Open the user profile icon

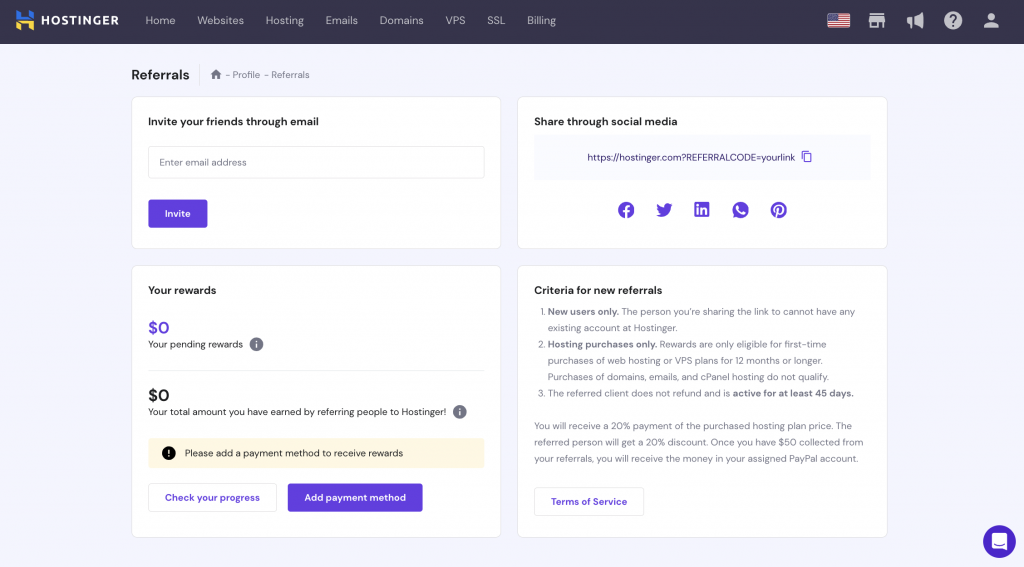pos(991,20)
